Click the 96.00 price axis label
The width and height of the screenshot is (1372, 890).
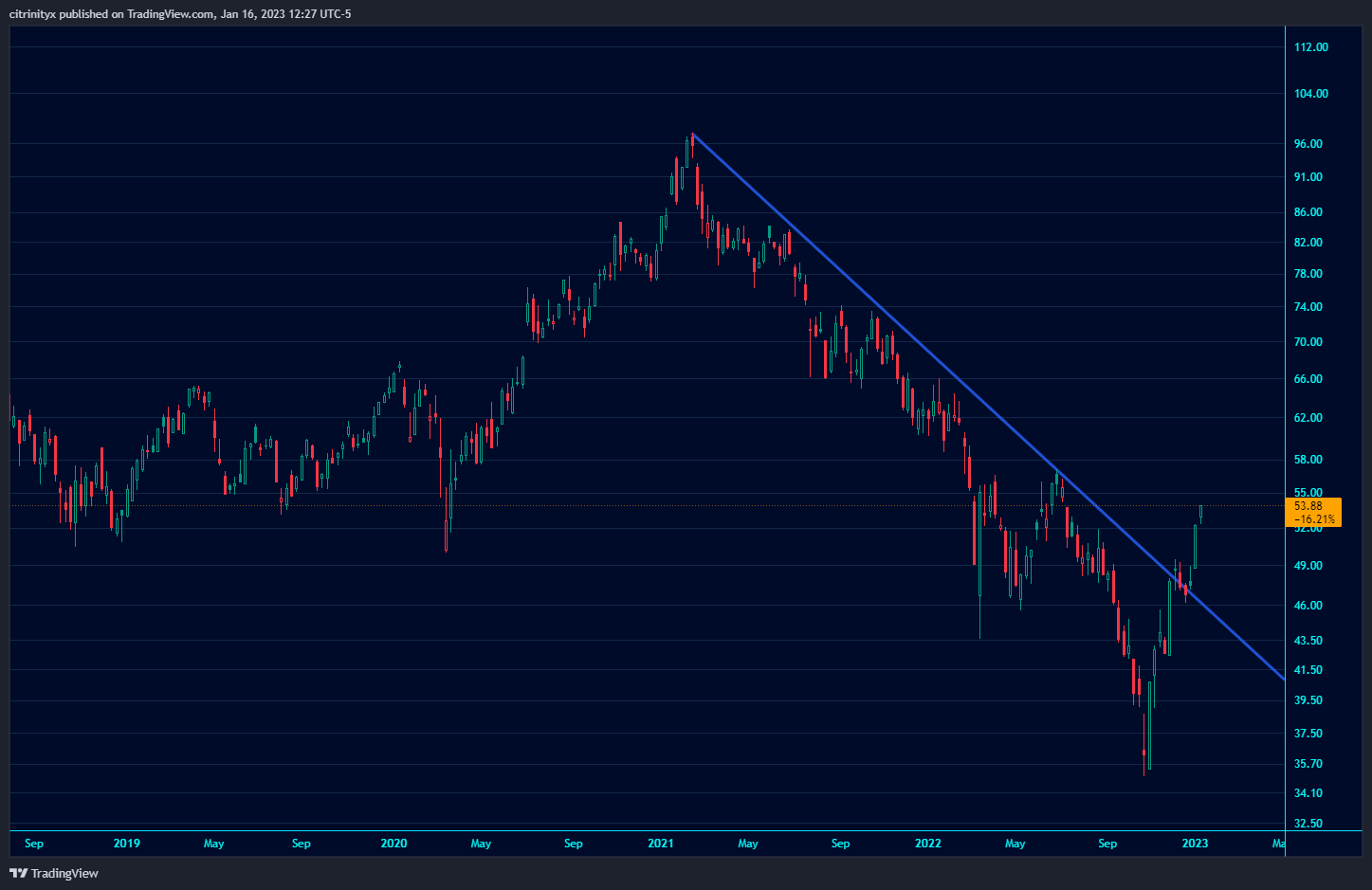[1308, 144]
